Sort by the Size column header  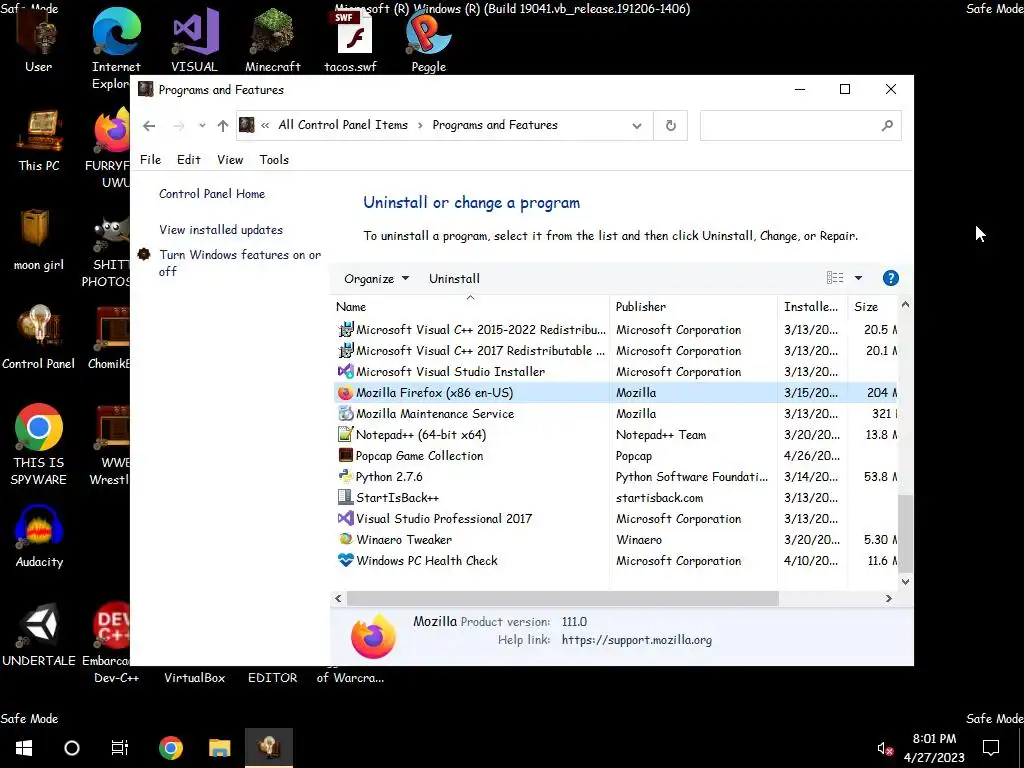point(872,307)
